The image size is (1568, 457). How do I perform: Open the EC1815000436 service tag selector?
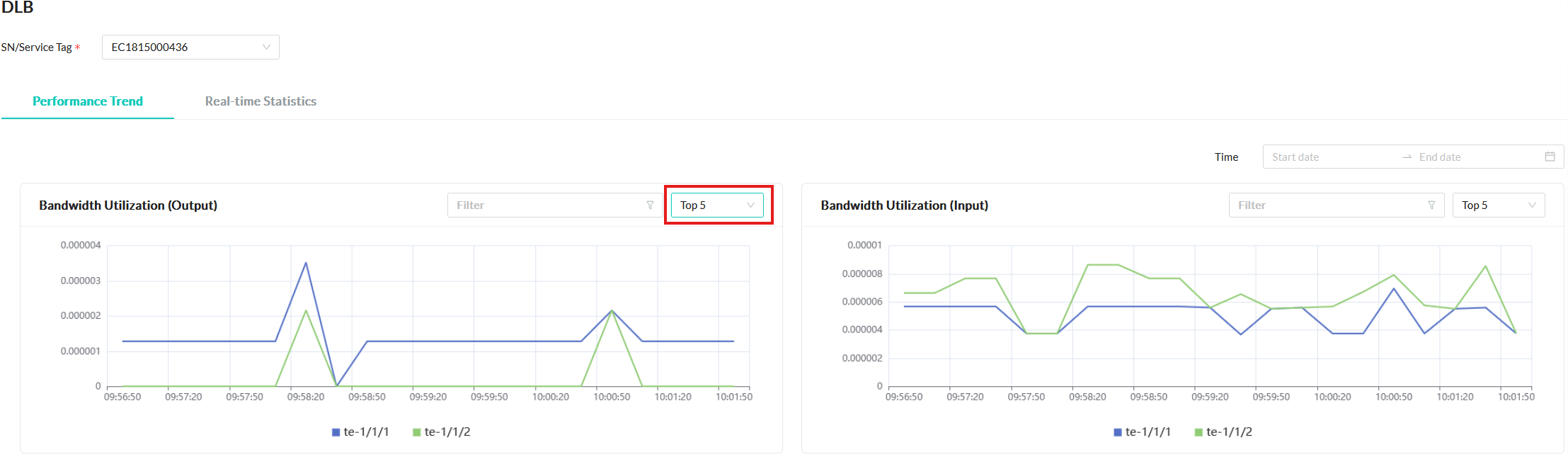(x=190, y=47)
